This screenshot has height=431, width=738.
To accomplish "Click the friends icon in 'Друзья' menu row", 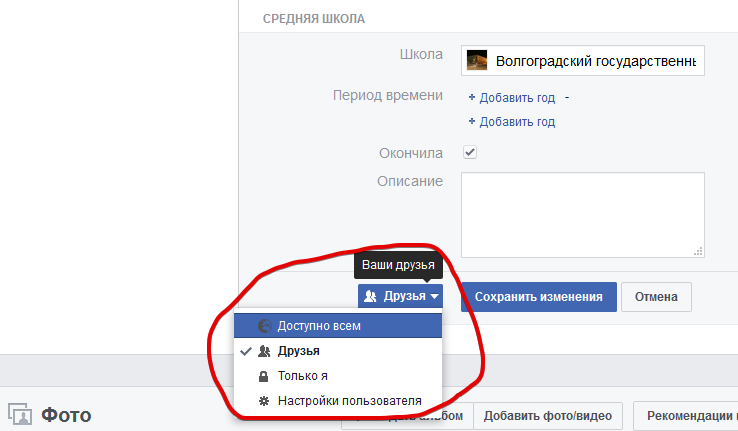I will 264,351.
